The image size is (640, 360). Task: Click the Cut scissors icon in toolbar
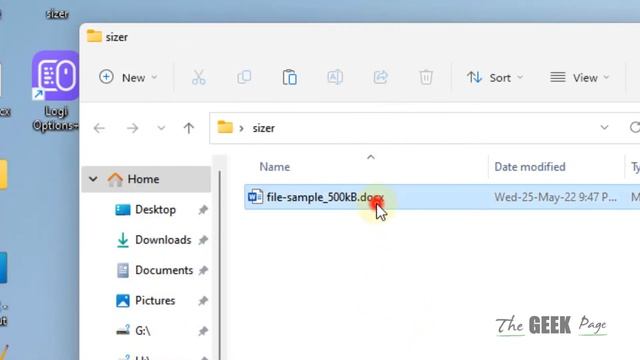(199, 77)
